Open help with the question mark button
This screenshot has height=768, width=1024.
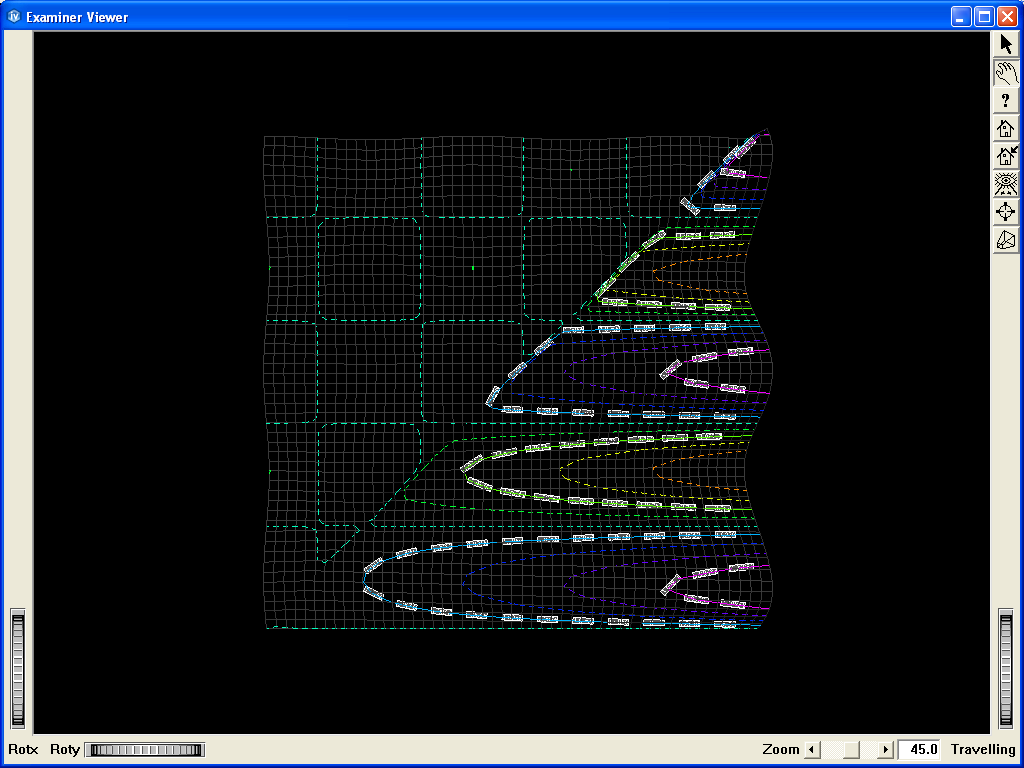click(1006, 100)
